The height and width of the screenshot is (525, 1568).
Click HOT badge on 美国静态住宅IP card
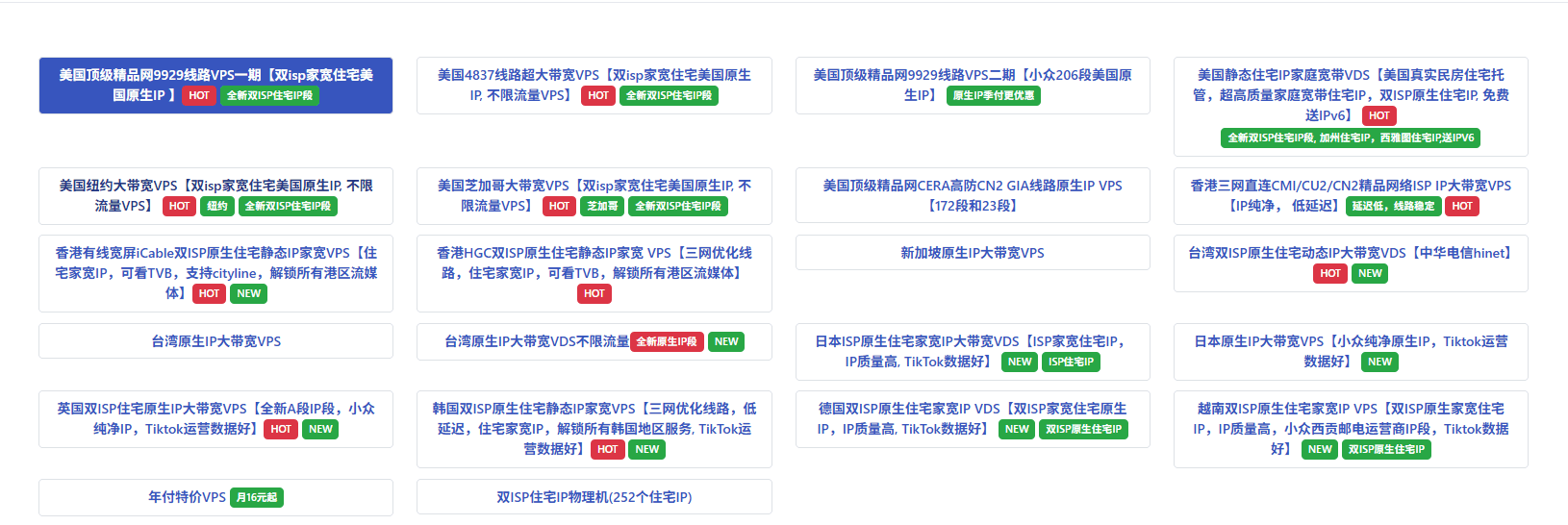click(1378, 115)
